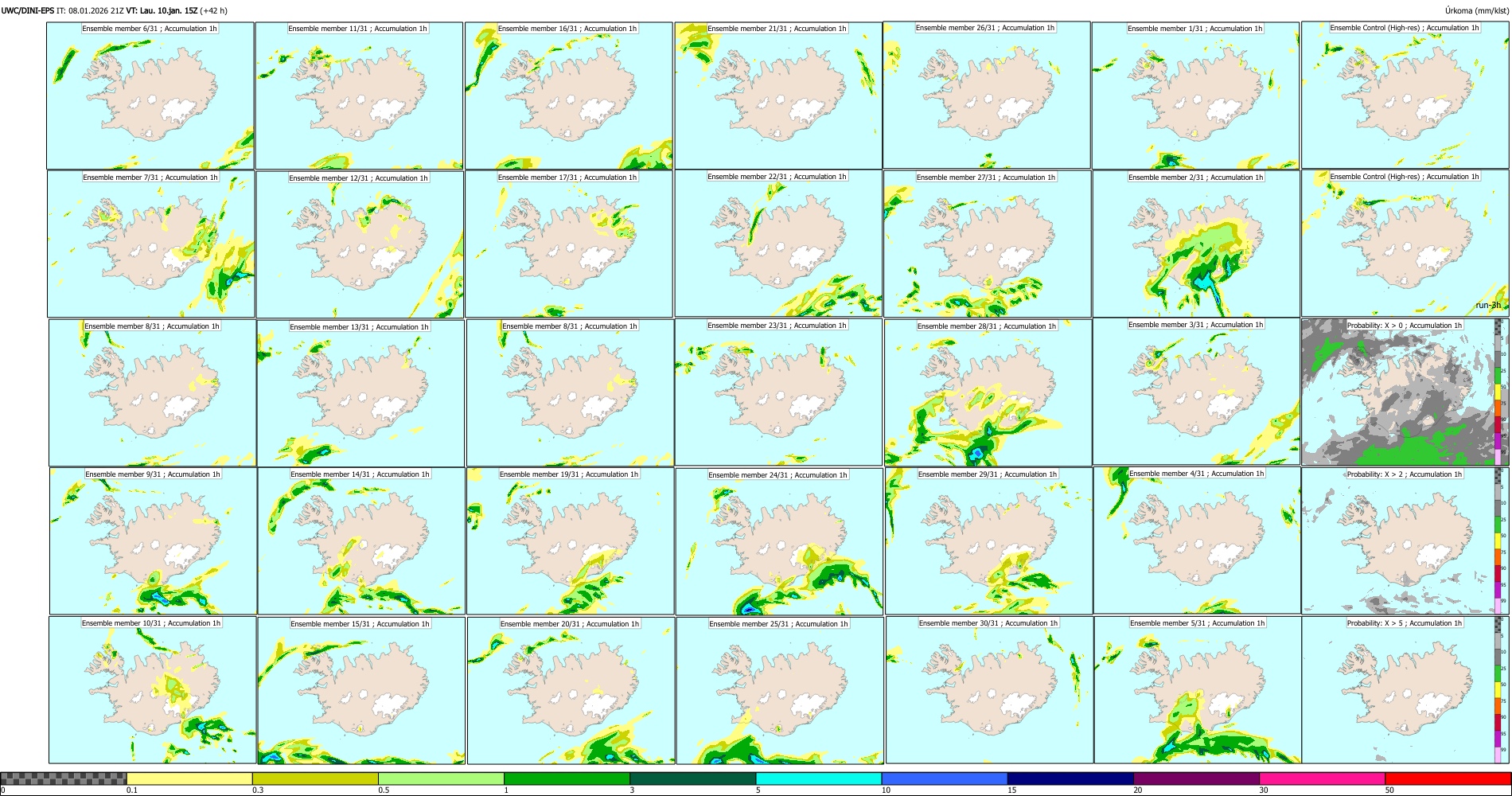This screenshot has height=796, width=1512.
Task: Pick the cyan 5–10 legend color
Action: 819,778
